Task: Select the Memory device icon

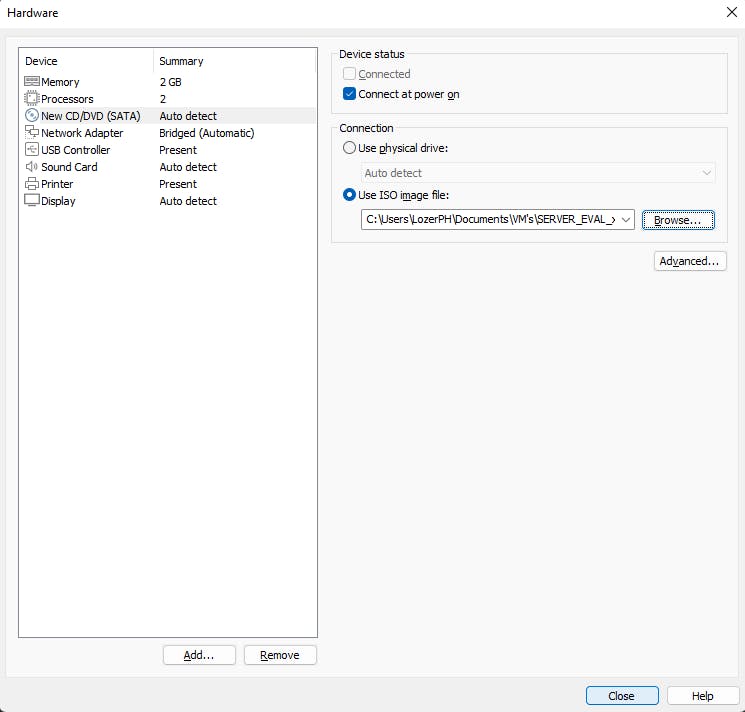Action: (31, 81)
